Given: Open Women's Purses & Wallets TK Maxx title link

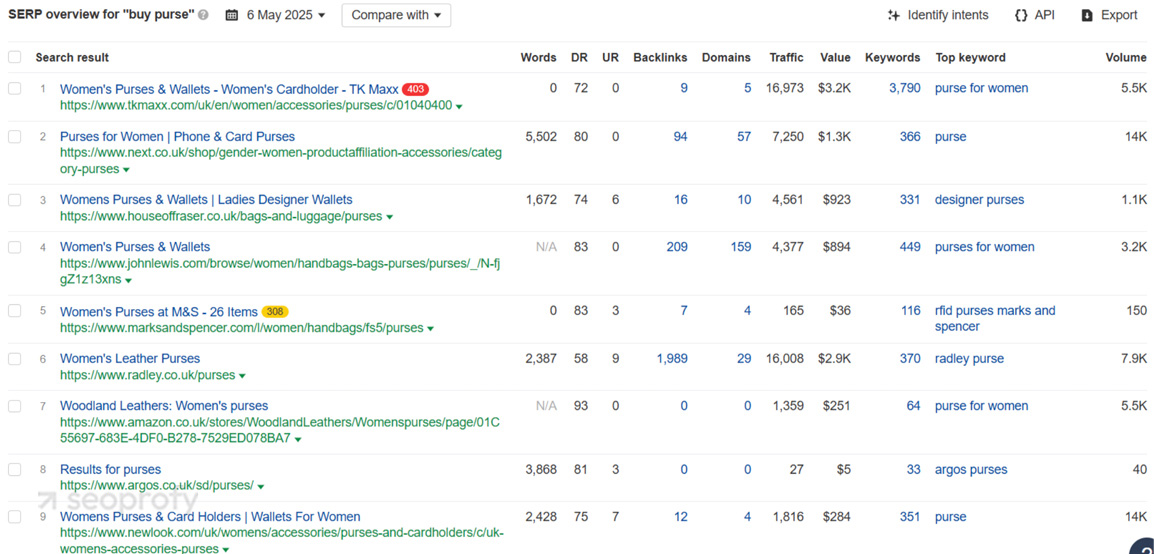Looking at the screenshot, I should click(229, 89).
